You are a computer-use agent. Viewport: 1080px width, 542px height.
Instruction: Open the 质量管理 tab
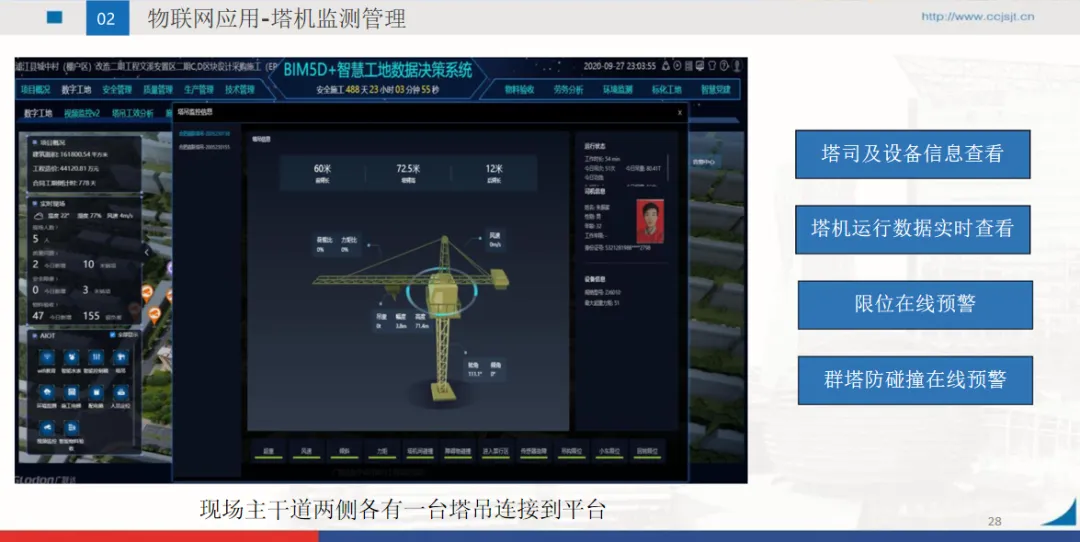click(x=158, y=90)
